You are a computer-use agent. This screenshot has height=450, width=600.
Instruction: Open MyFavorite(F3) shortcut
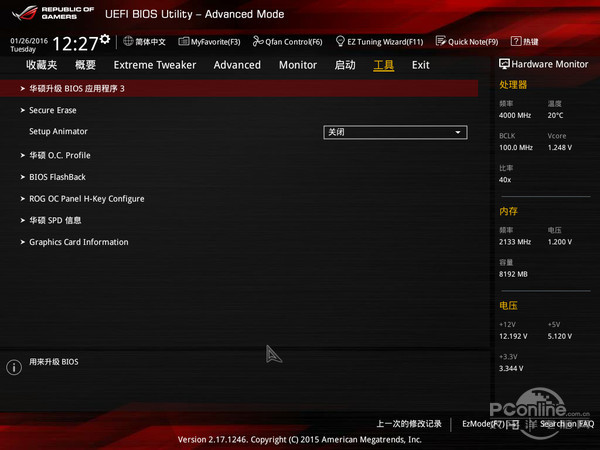click(209, 42)
